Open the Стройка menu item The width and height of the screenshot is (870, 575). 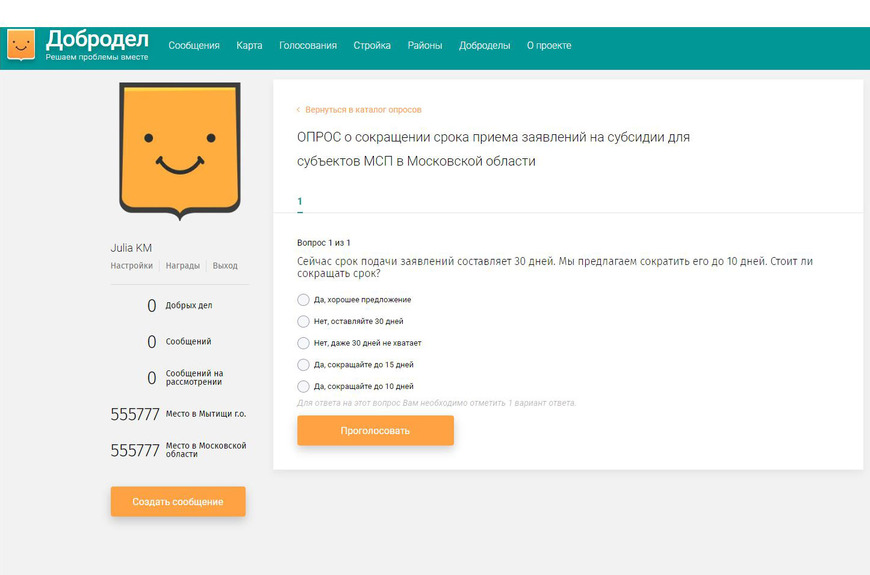coord(372,45)
